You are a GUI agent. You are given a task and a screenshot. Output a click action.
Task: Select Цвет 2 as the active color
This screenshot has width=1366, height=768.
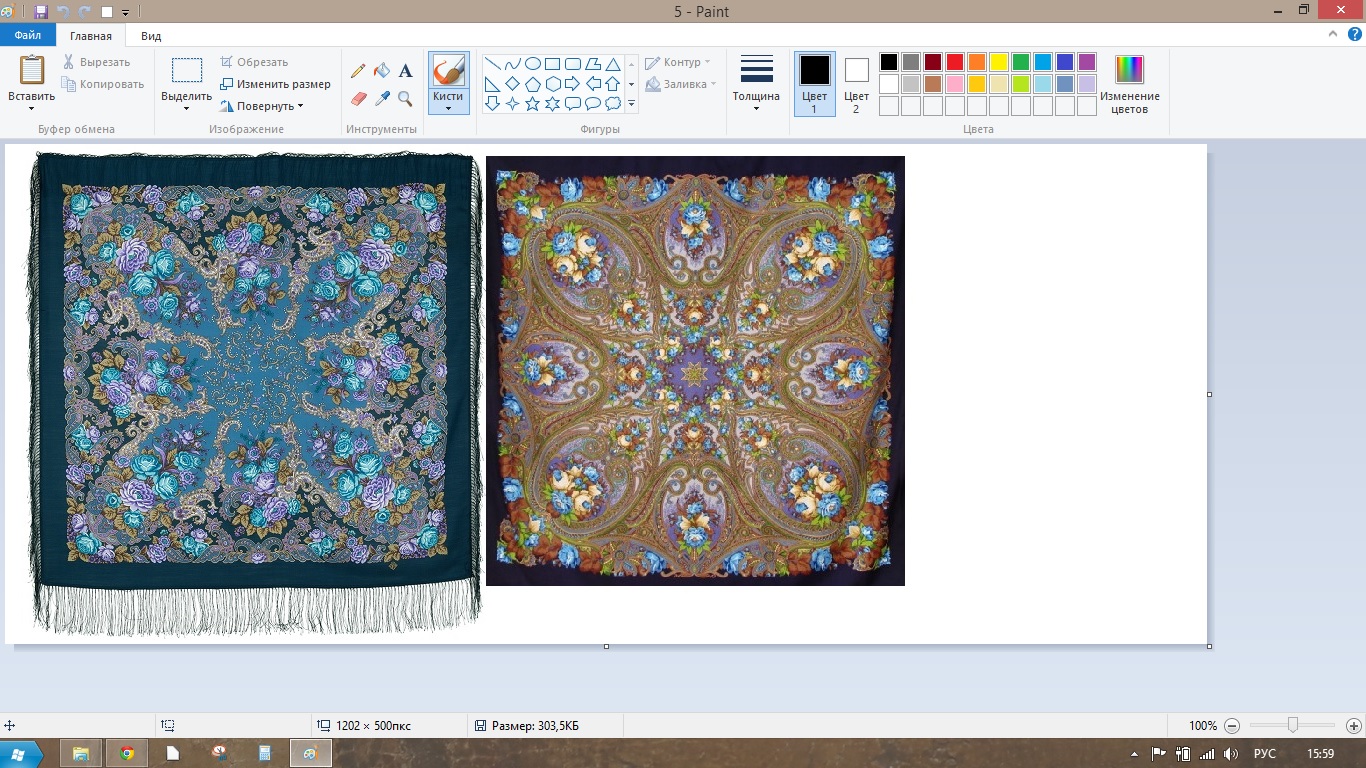pos(856,84)
